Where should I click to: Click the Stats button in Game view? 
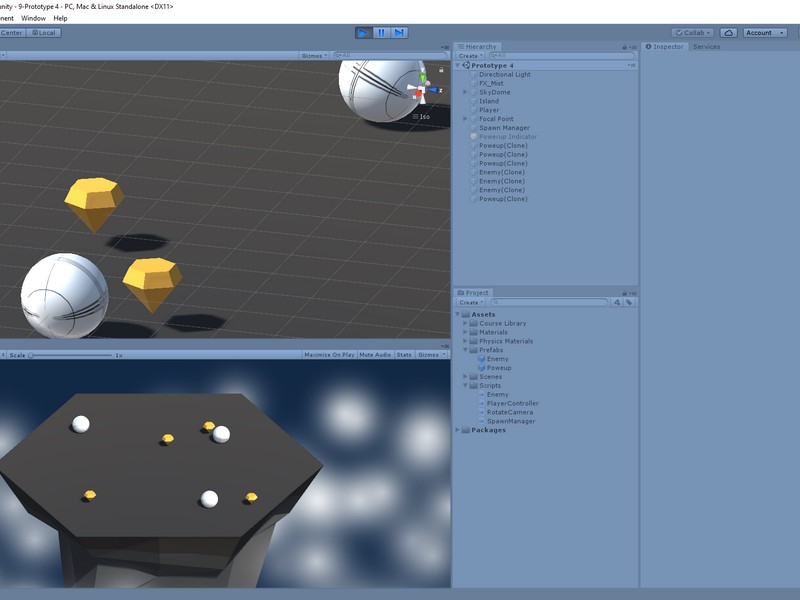[x=404, y=355]
